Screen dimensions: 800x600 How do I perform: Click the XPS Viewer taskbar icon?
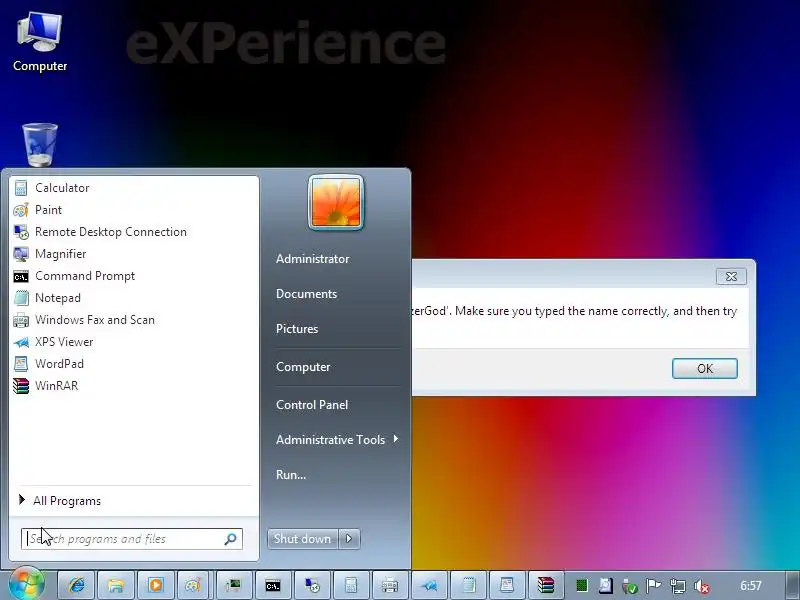[x=429, y=585]
